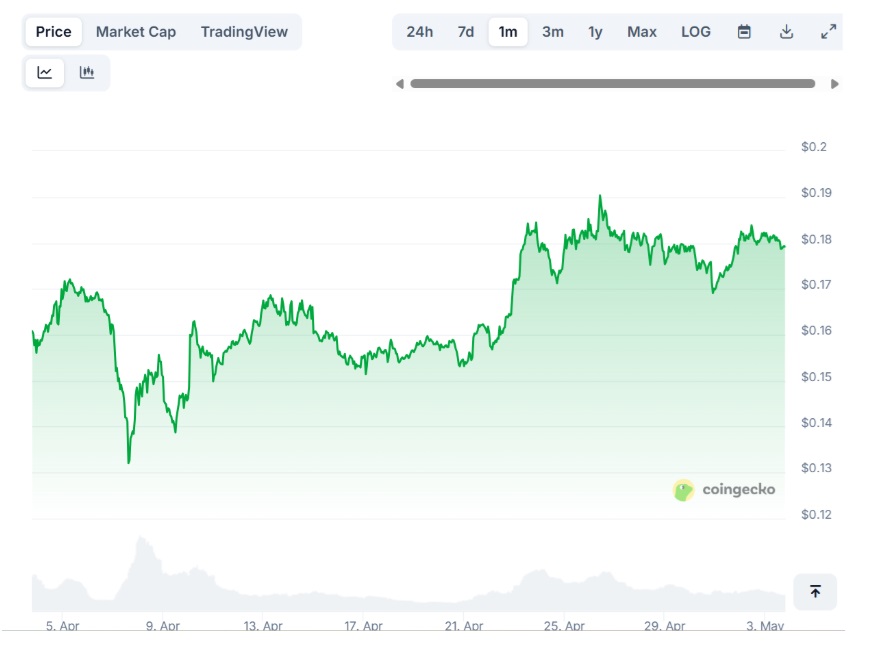
Task: Click the horizontal range scrollbar
Action: 612,84
